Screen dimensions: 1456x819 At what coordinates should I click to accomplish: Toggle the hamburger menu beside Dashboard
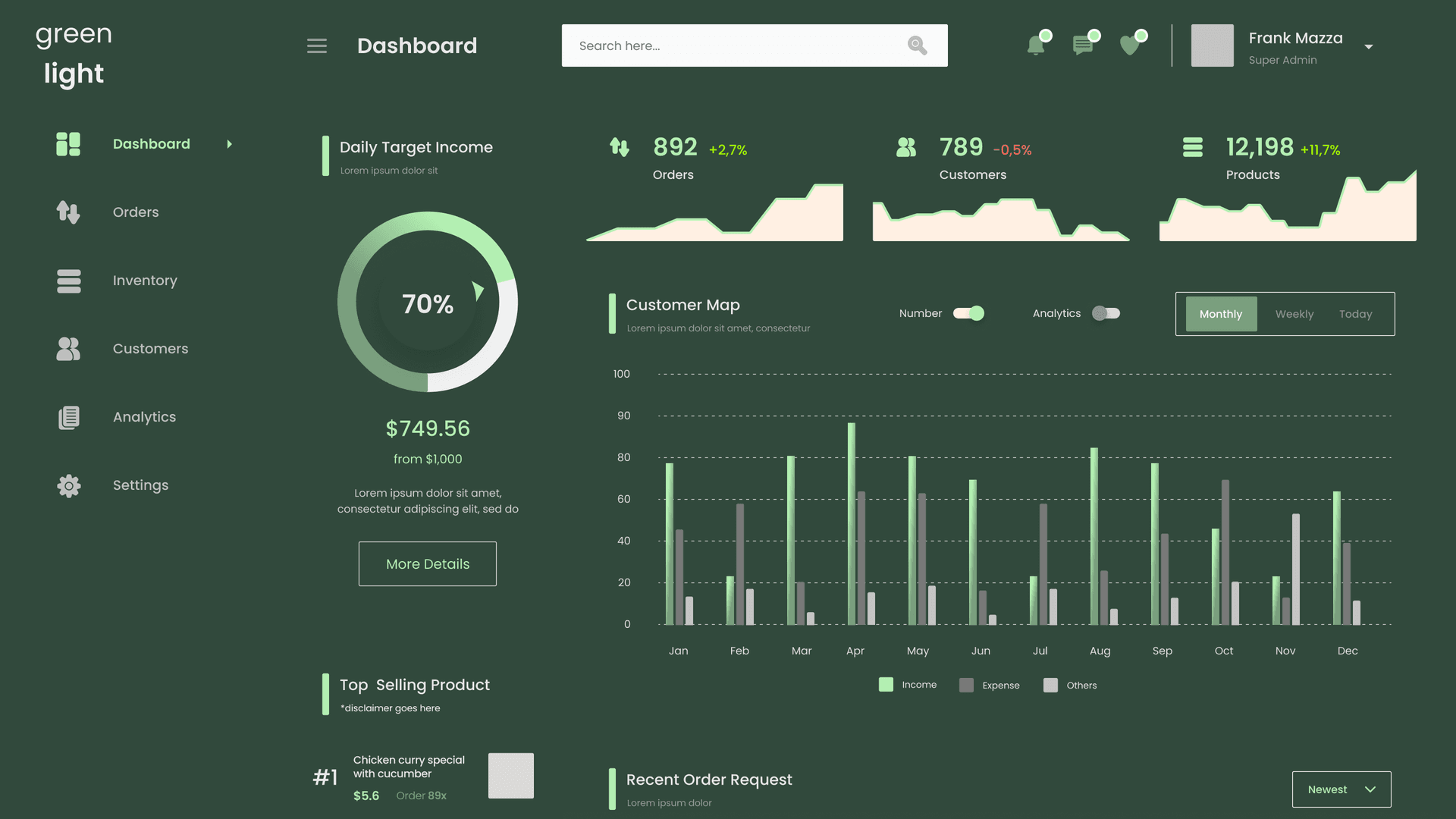coord(317,45)
